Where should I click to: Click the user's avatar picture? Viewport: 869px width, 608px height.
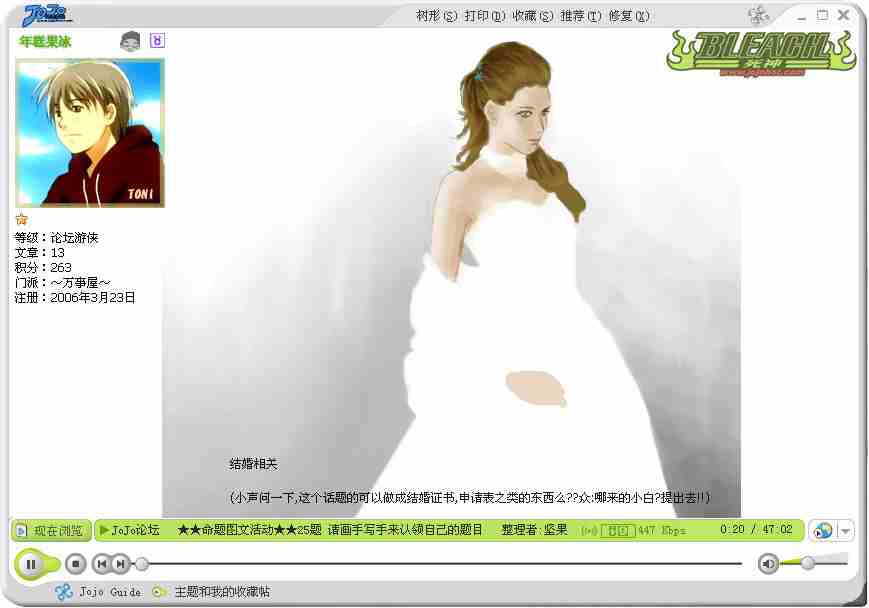(89, 132)
